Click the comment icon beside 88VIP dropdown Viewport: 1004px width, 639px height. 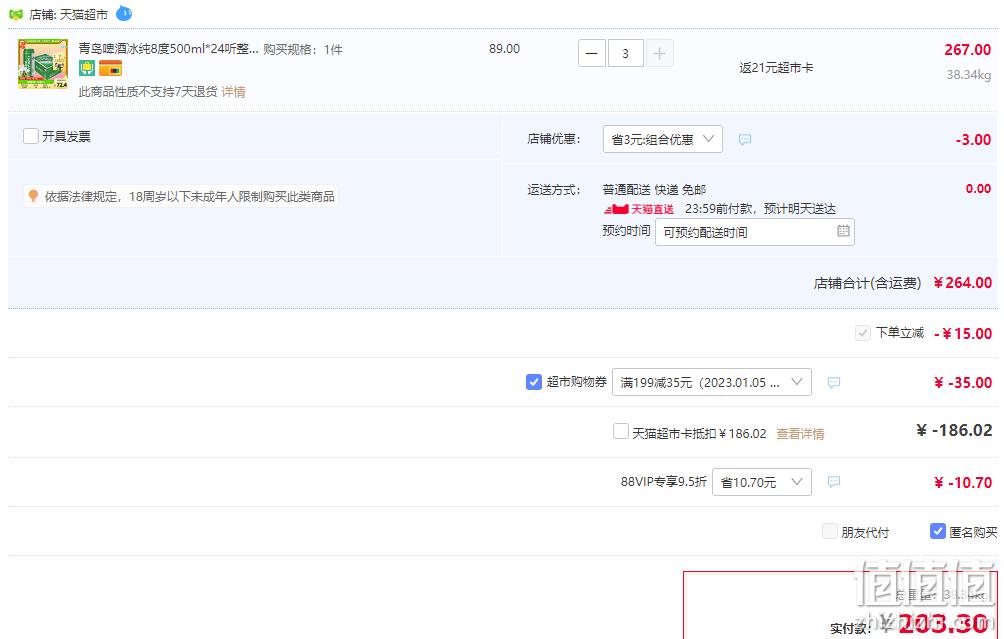834,481
